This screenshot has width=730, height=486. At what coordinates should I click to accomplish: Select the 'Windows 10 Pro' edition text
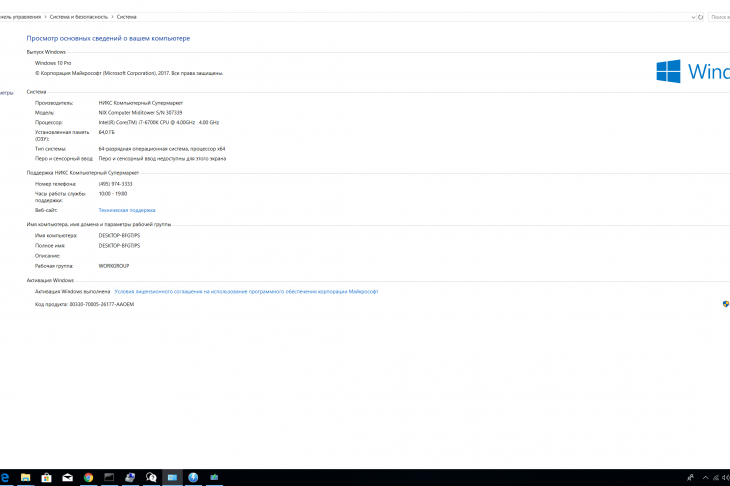(53, 63)
